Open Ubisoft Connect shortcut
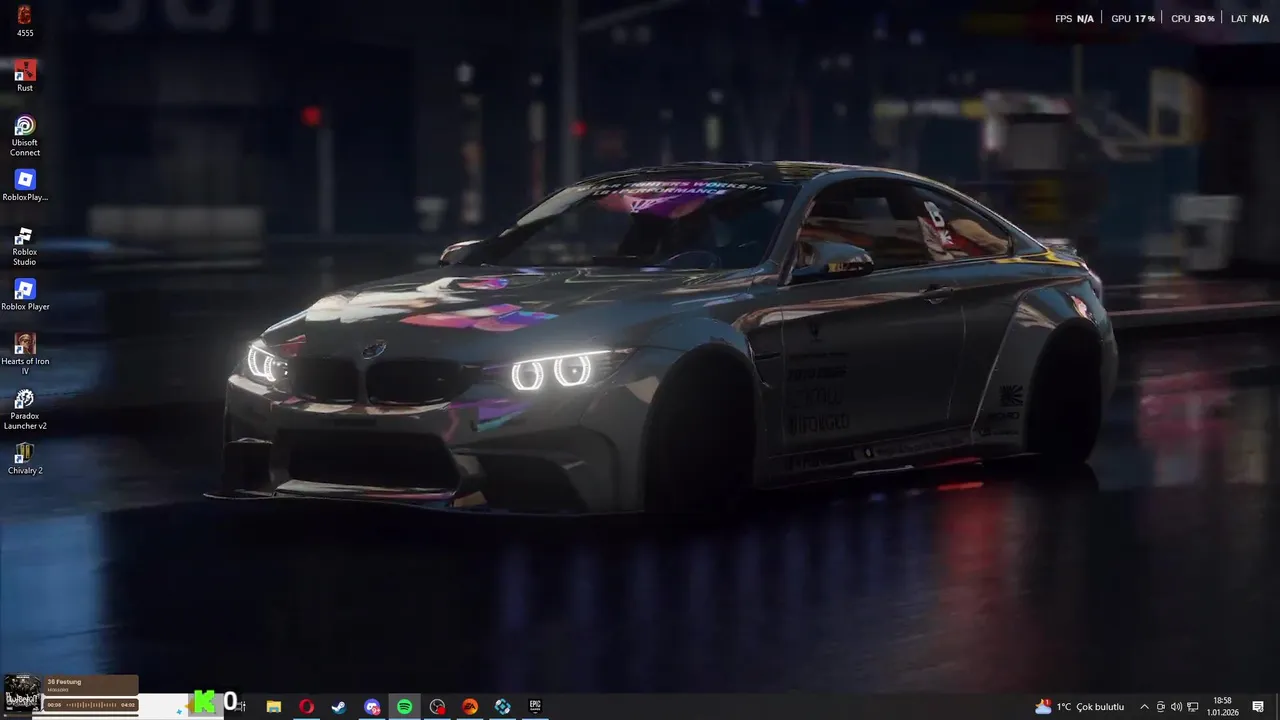The width and height of the screenshot is (1280, 720). (25, 135)
